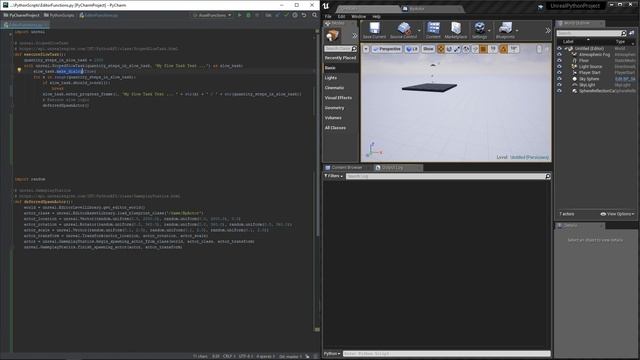Toggle visibility of Sky Sphere actor

559,79
